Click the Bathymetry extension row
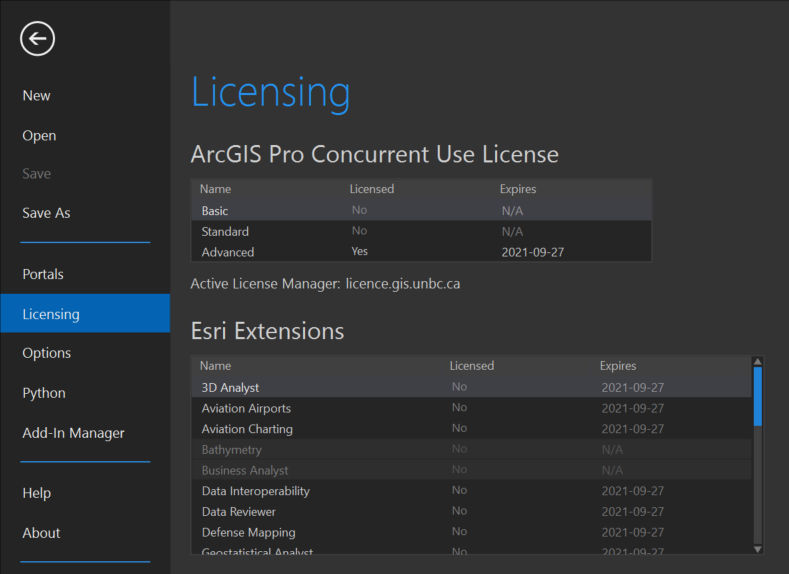The height and width of the screenshot is (574, 789). pos(471,449)
